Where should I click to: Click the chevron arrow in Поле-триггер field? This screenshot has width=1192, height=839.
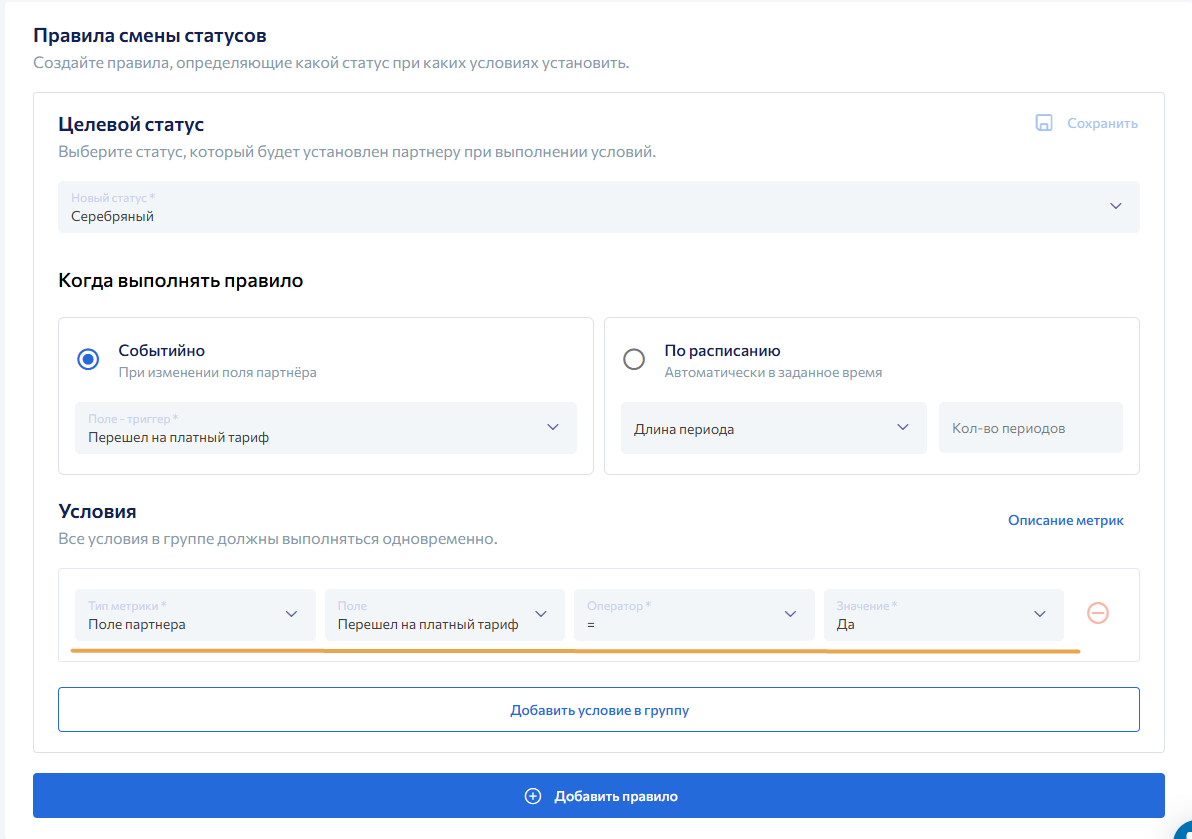[x=553, y=427]
